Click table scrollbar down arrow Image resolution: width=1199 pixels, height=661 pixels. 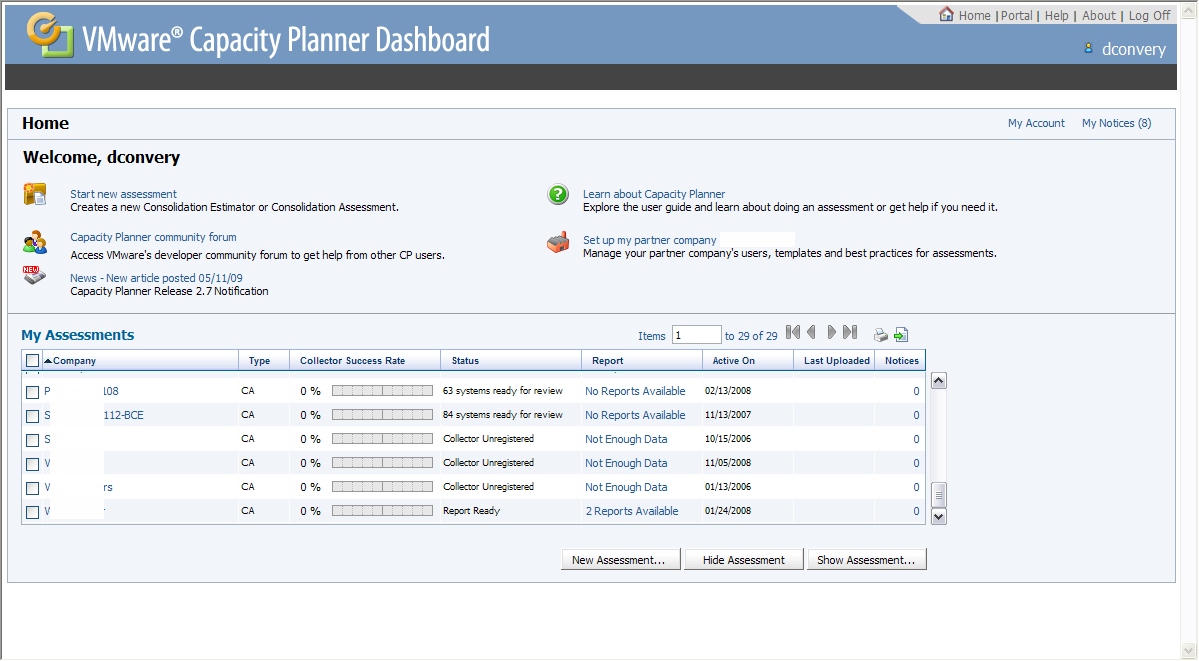(x=939, y=516)
